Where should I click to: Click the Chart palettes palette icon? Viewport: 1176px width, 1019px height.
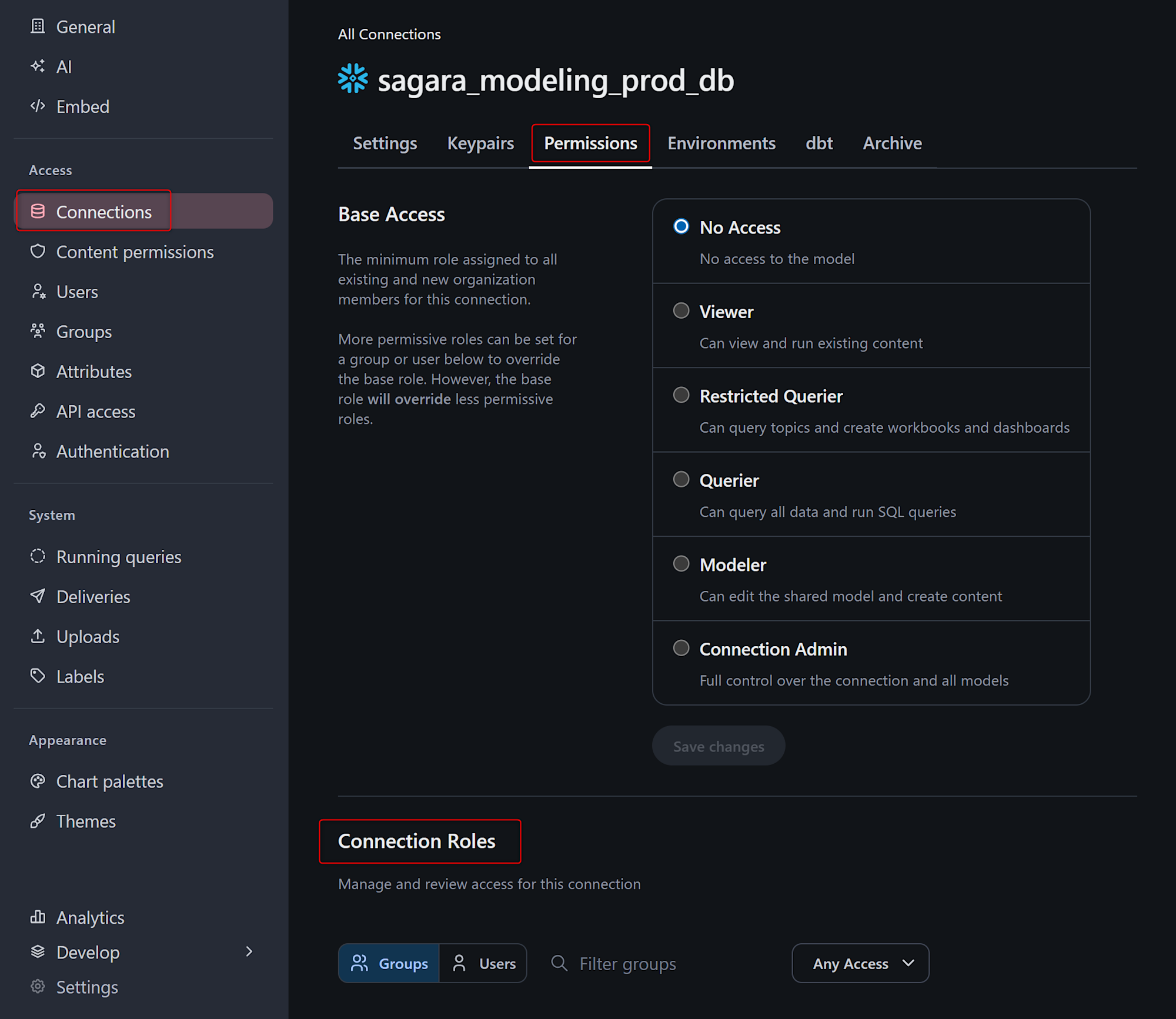click(x=38, y=781)
